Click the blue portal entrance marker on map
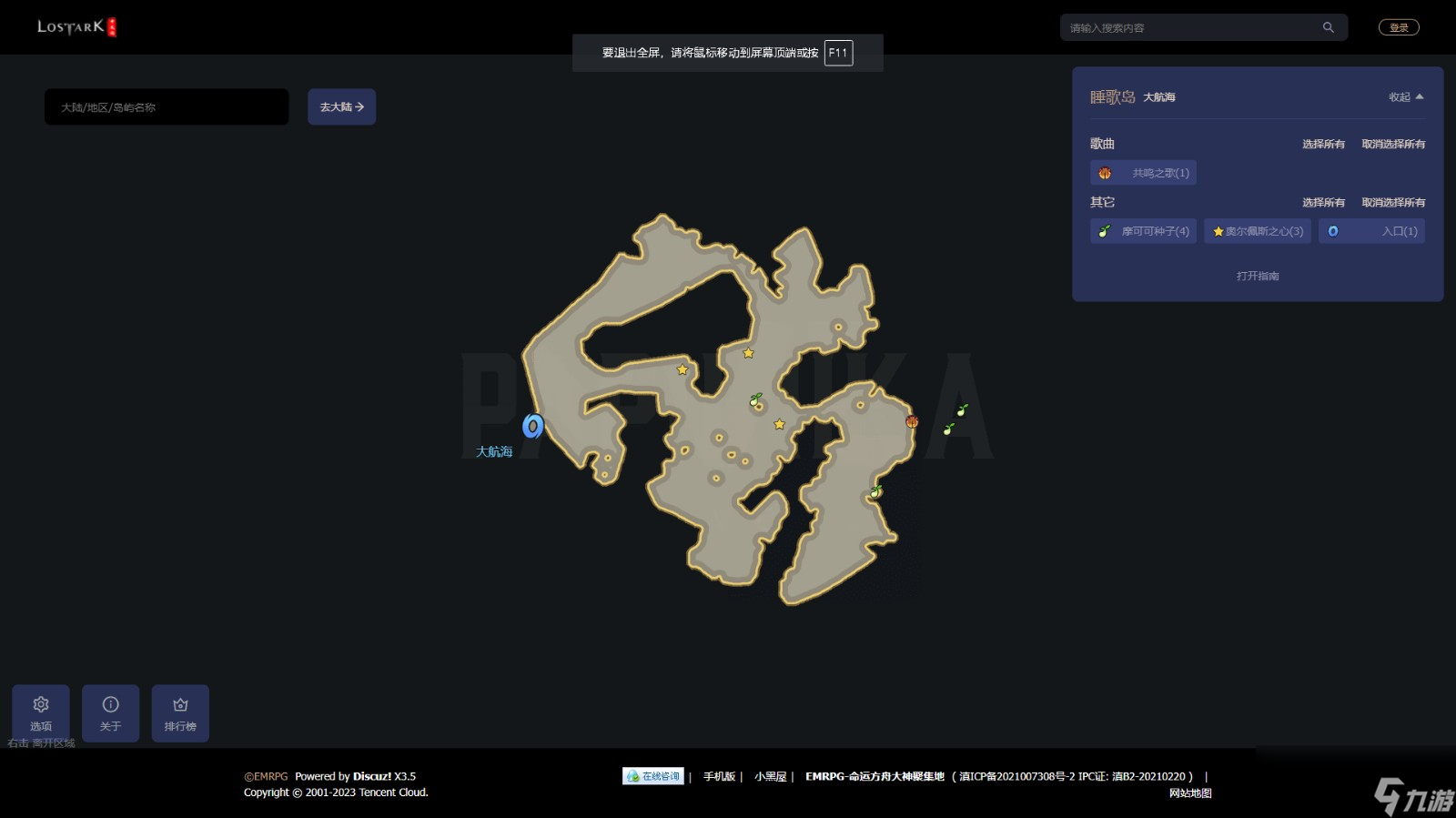This screenshot has height=818, width=1456. pos(533,426)
